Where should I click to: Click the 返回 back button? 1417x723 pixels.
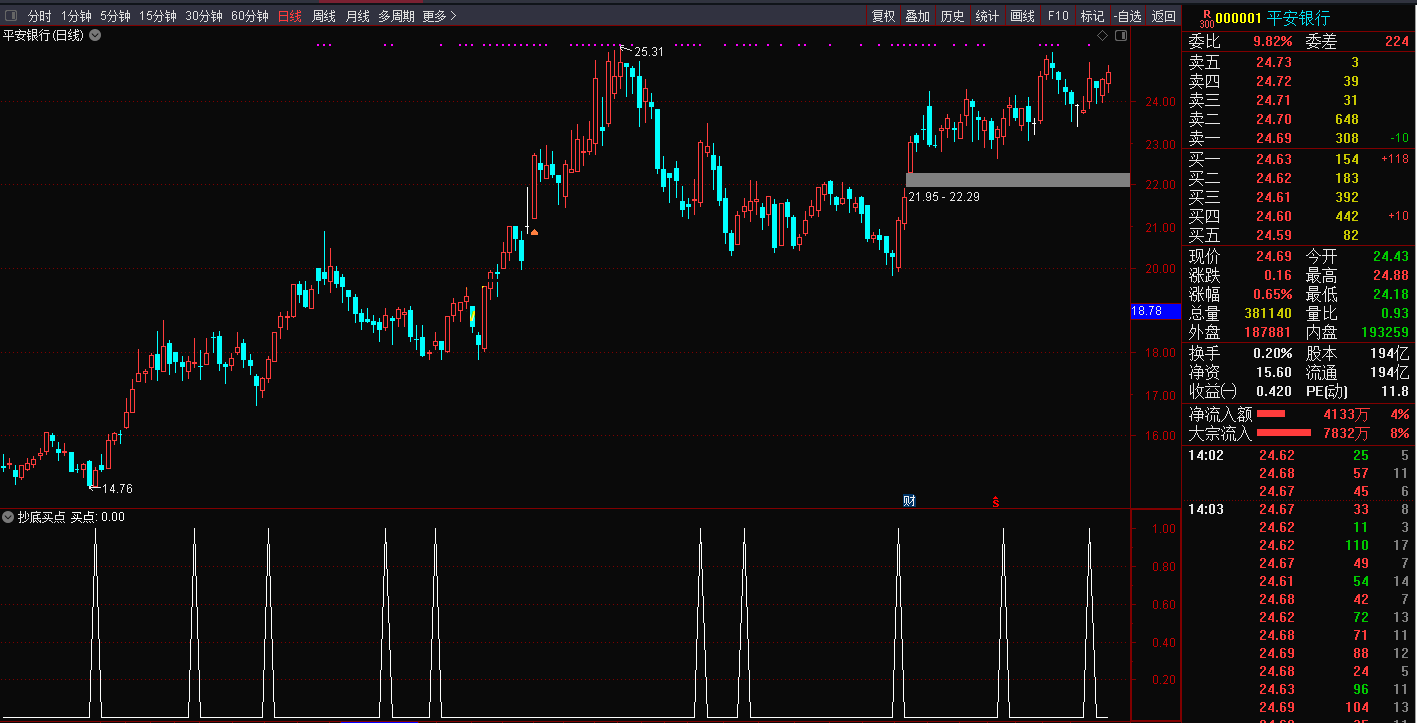(x=1163, y=16)
